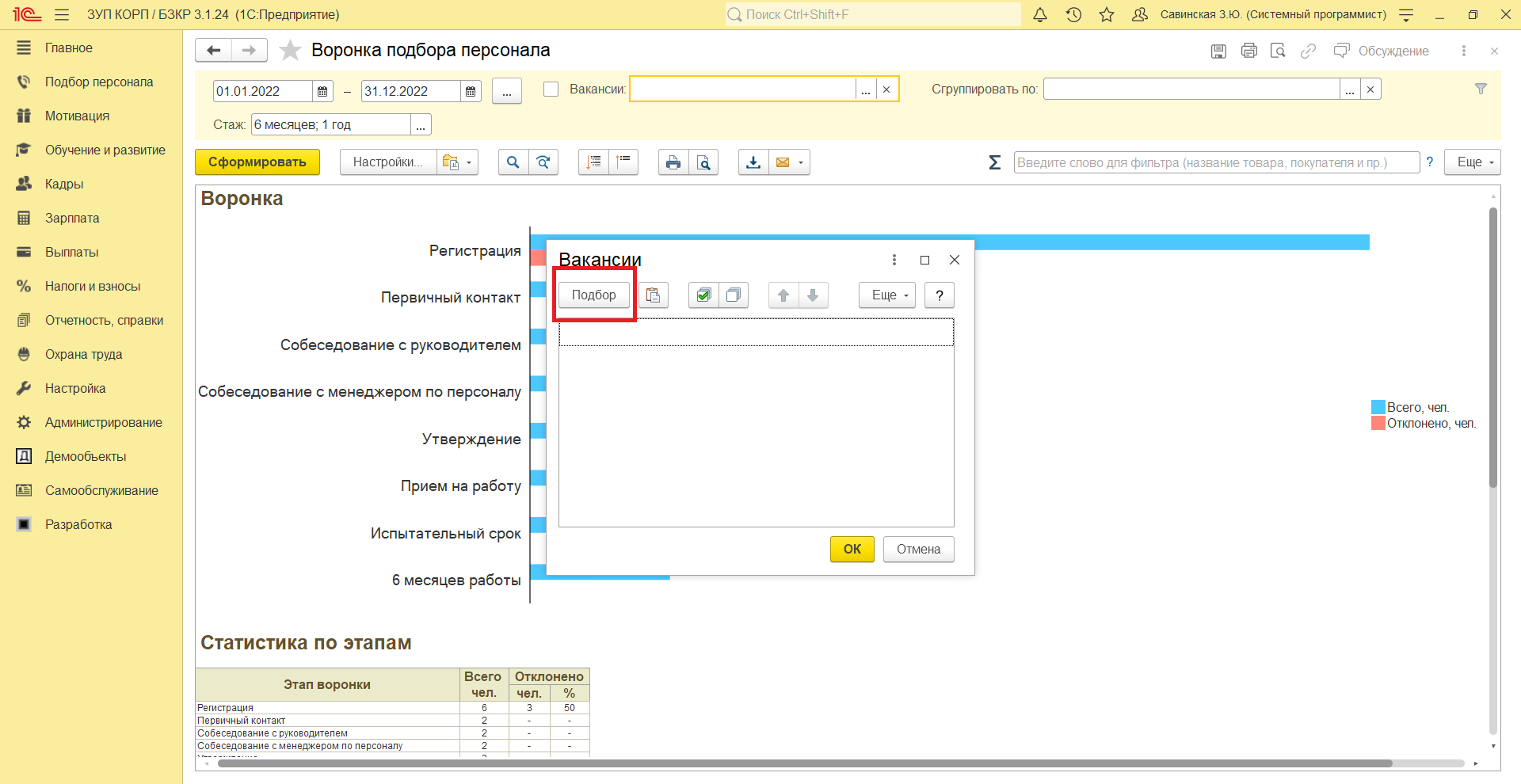
Task: Confirm selection with OK button
Action: point(852,549)
